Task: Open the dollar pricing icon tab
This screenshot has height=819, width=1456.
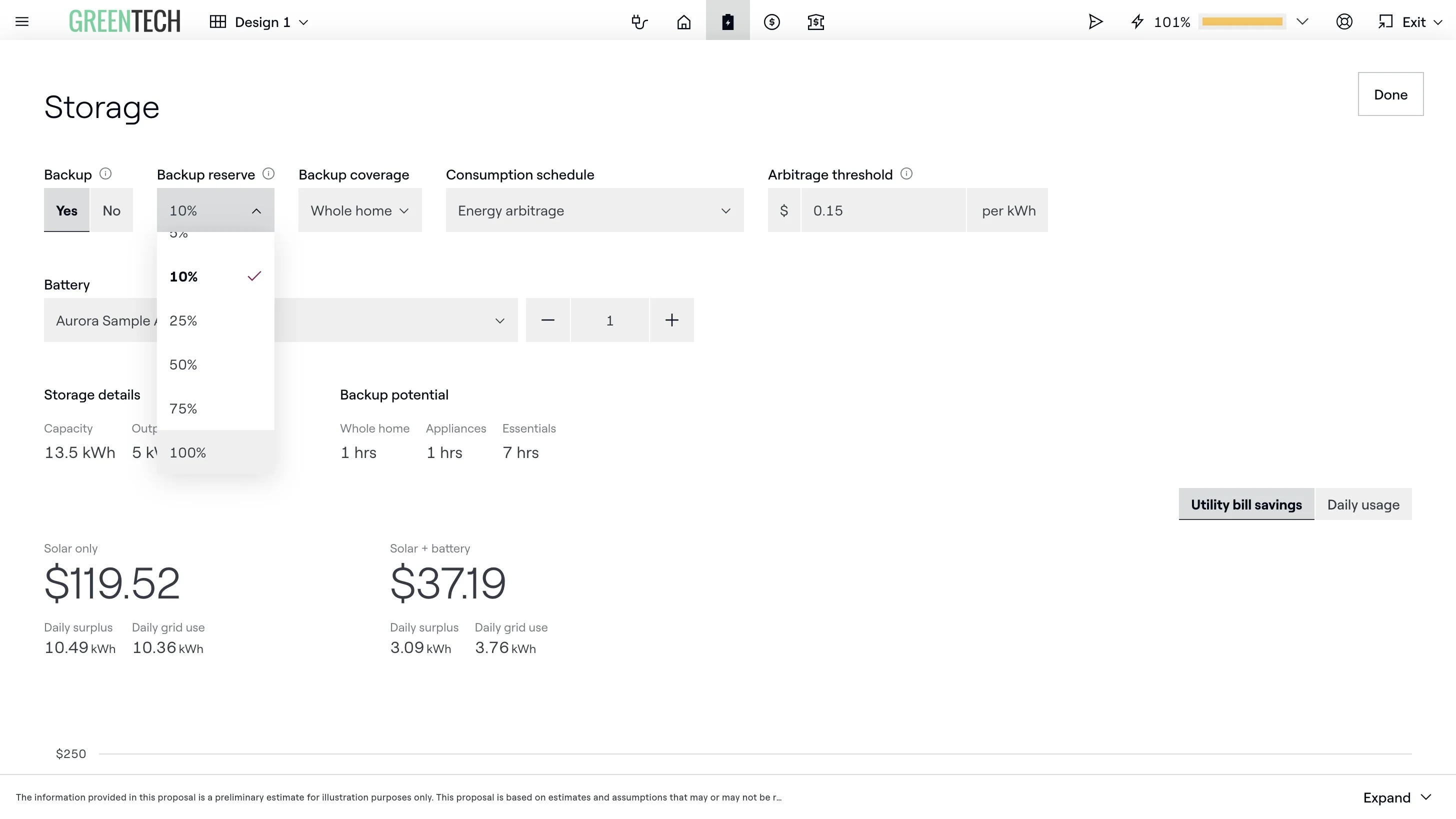Action: (x=772, y=22)
